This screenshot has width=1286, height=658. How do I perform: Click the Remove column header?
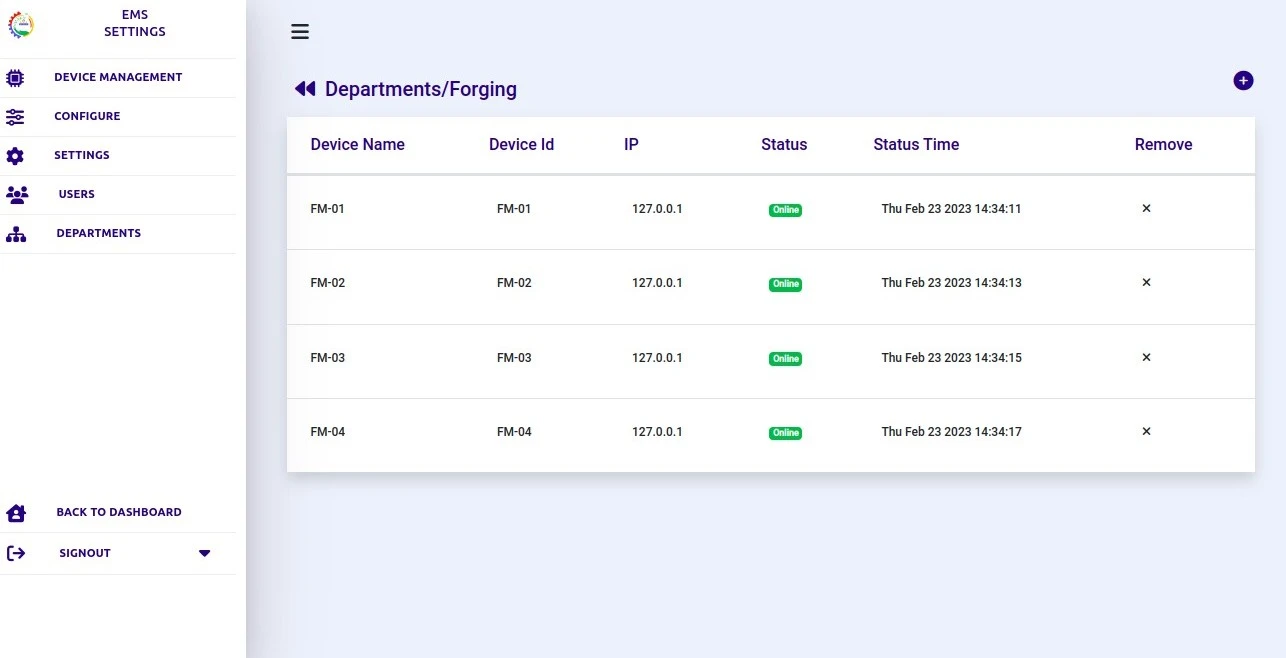pos(1163,144)
